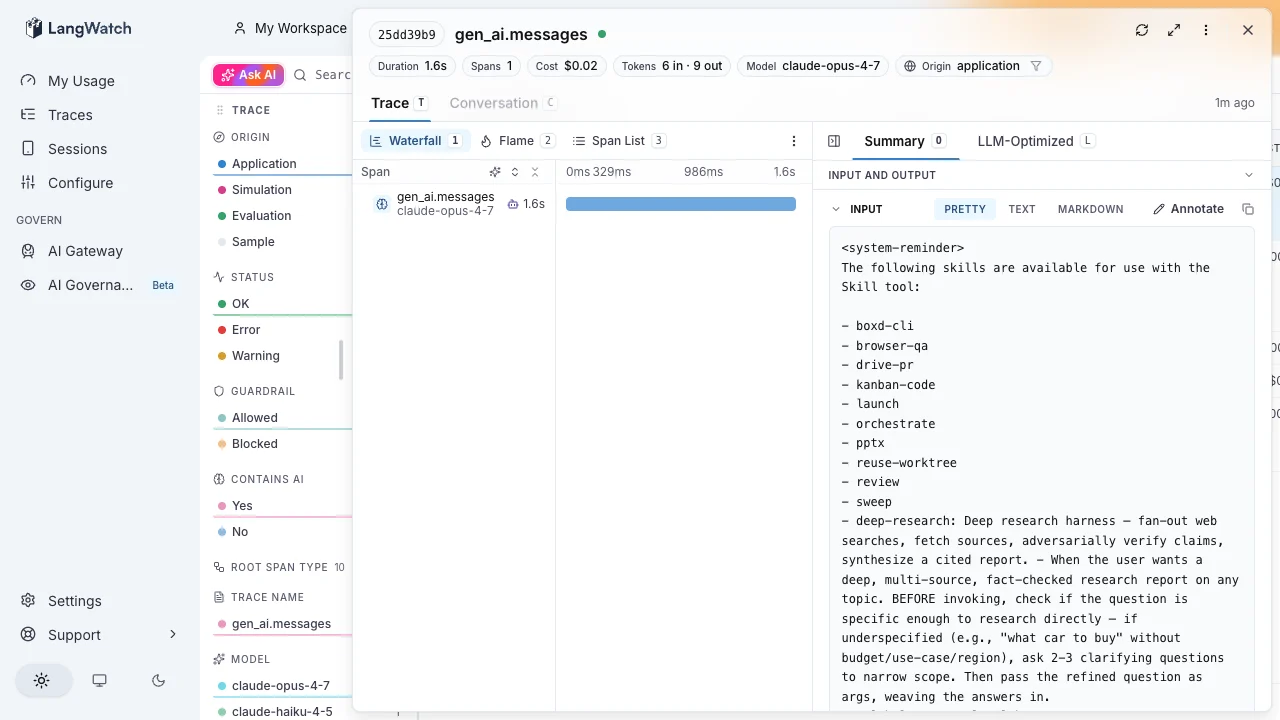Image resolution: width=1280 pixels, height=720 pixels.
Task: Open span view options kebab menu
Action: [794, 141]
